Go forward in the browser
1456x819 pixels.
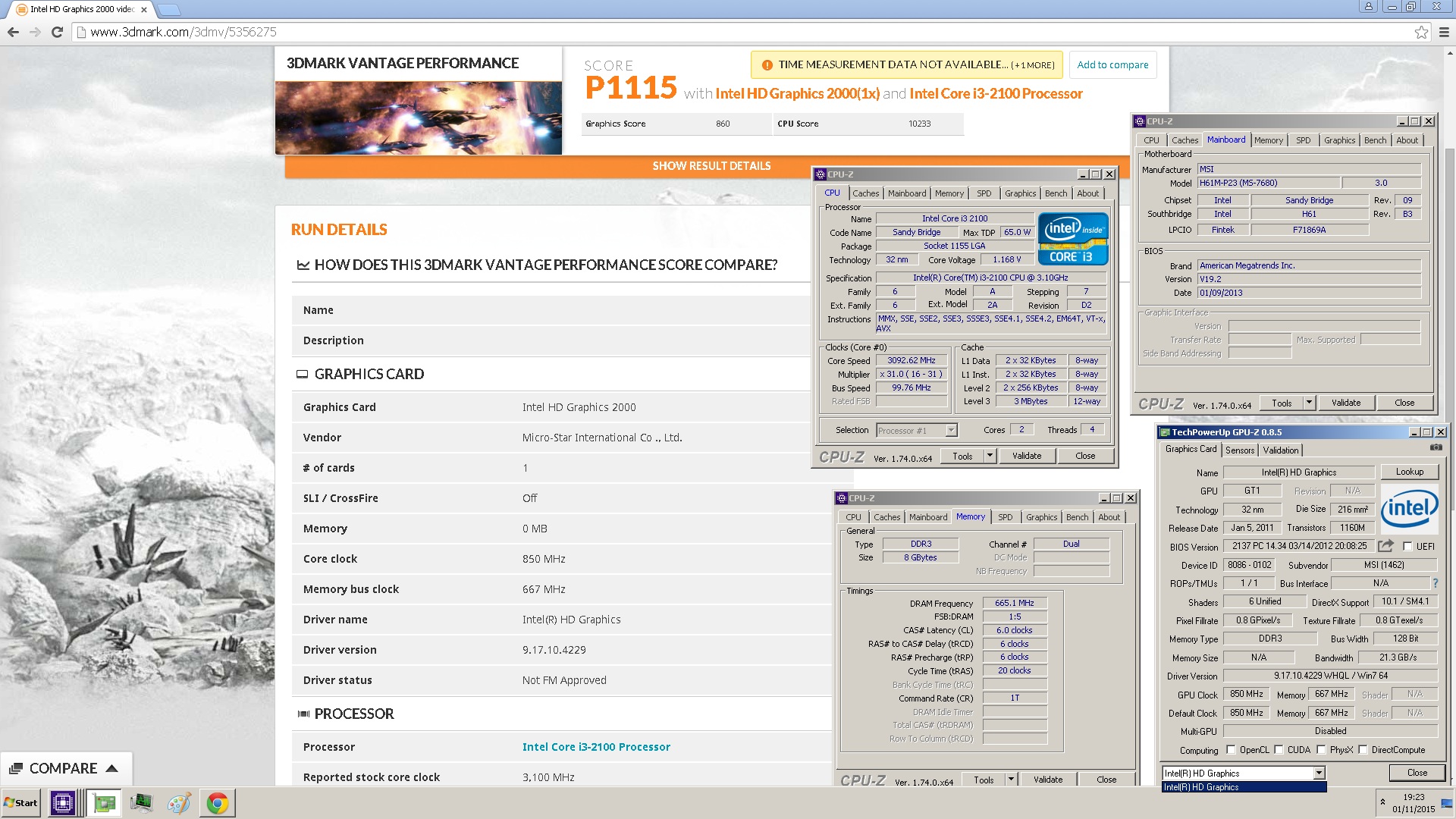(35, 32)
